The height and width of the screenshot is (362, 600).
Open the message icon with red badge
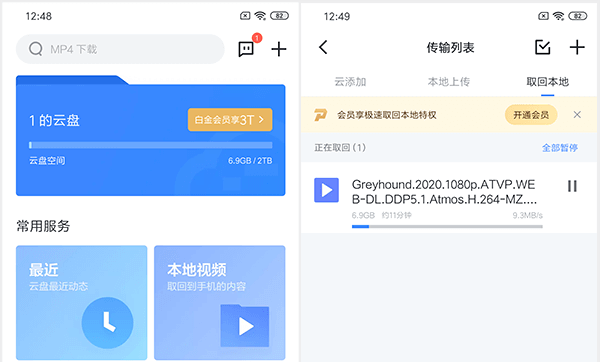tap(246, 49)
